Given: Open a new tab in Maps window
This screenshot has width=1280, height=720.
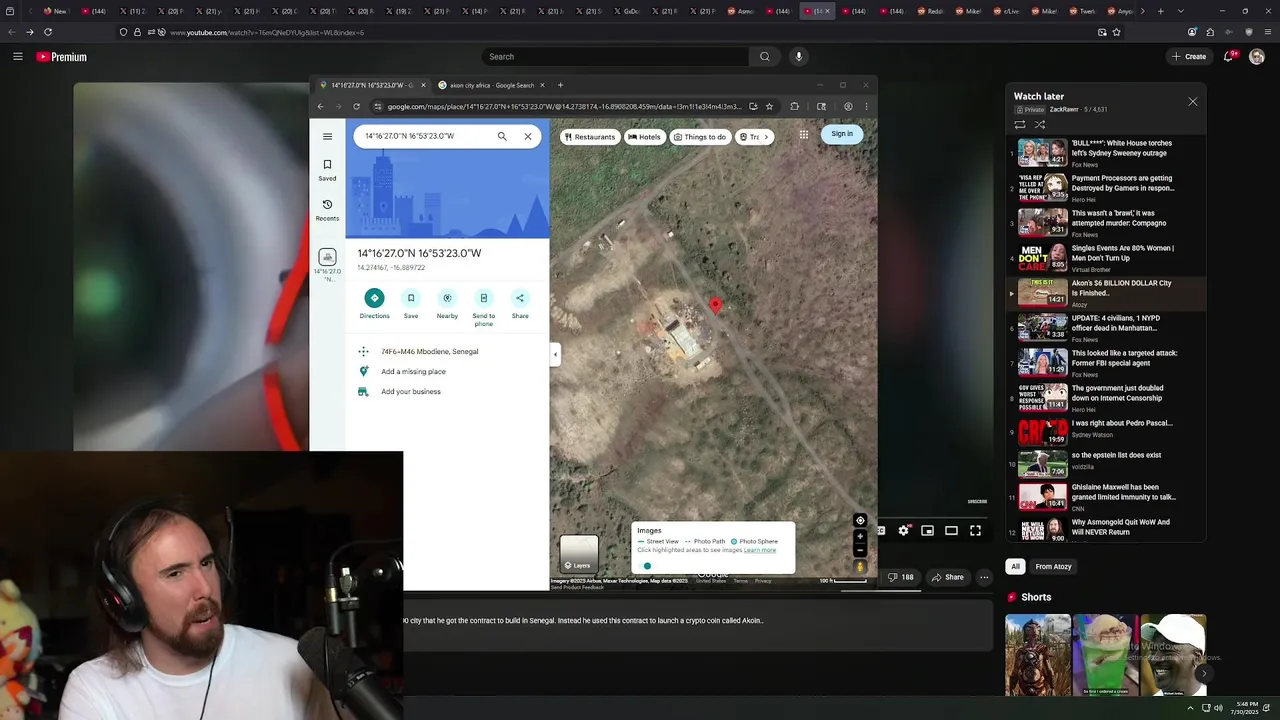Looking at the screenshot, I should [560, 85].
